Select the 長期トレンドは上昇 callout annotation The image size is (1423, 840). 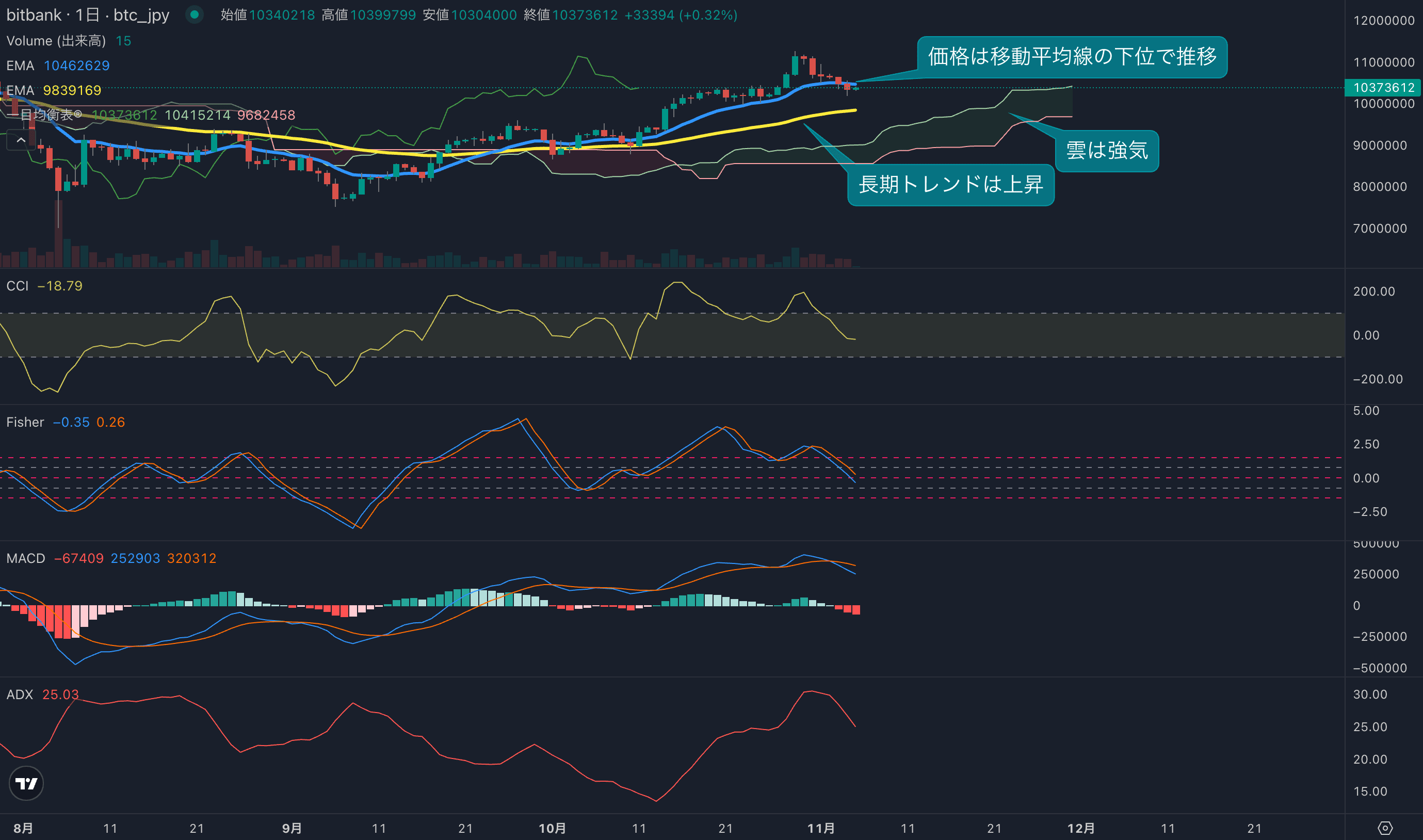[950, 185]
